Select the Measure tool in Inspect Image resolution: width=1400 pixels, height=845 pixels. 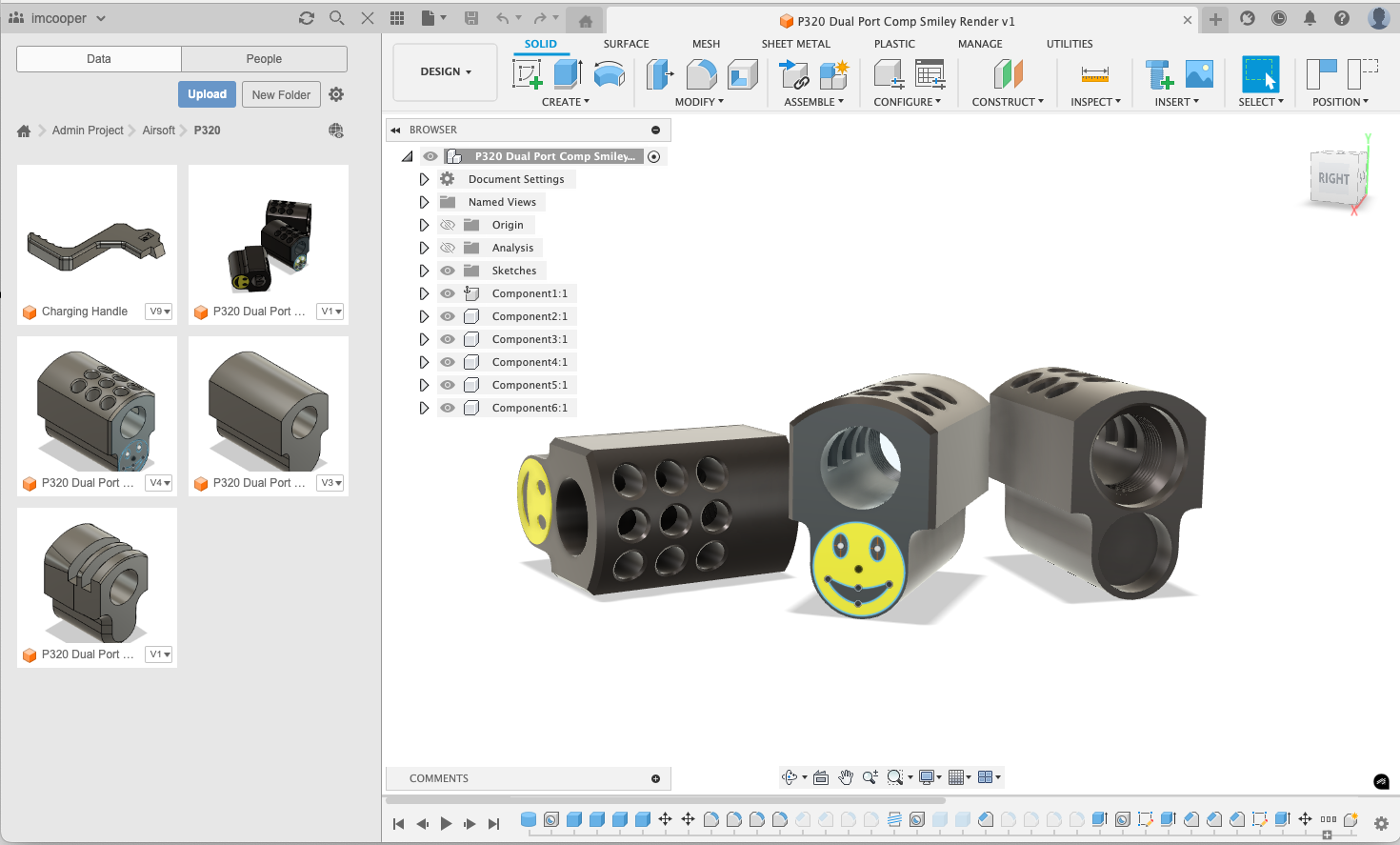(x=1095, y=74)
